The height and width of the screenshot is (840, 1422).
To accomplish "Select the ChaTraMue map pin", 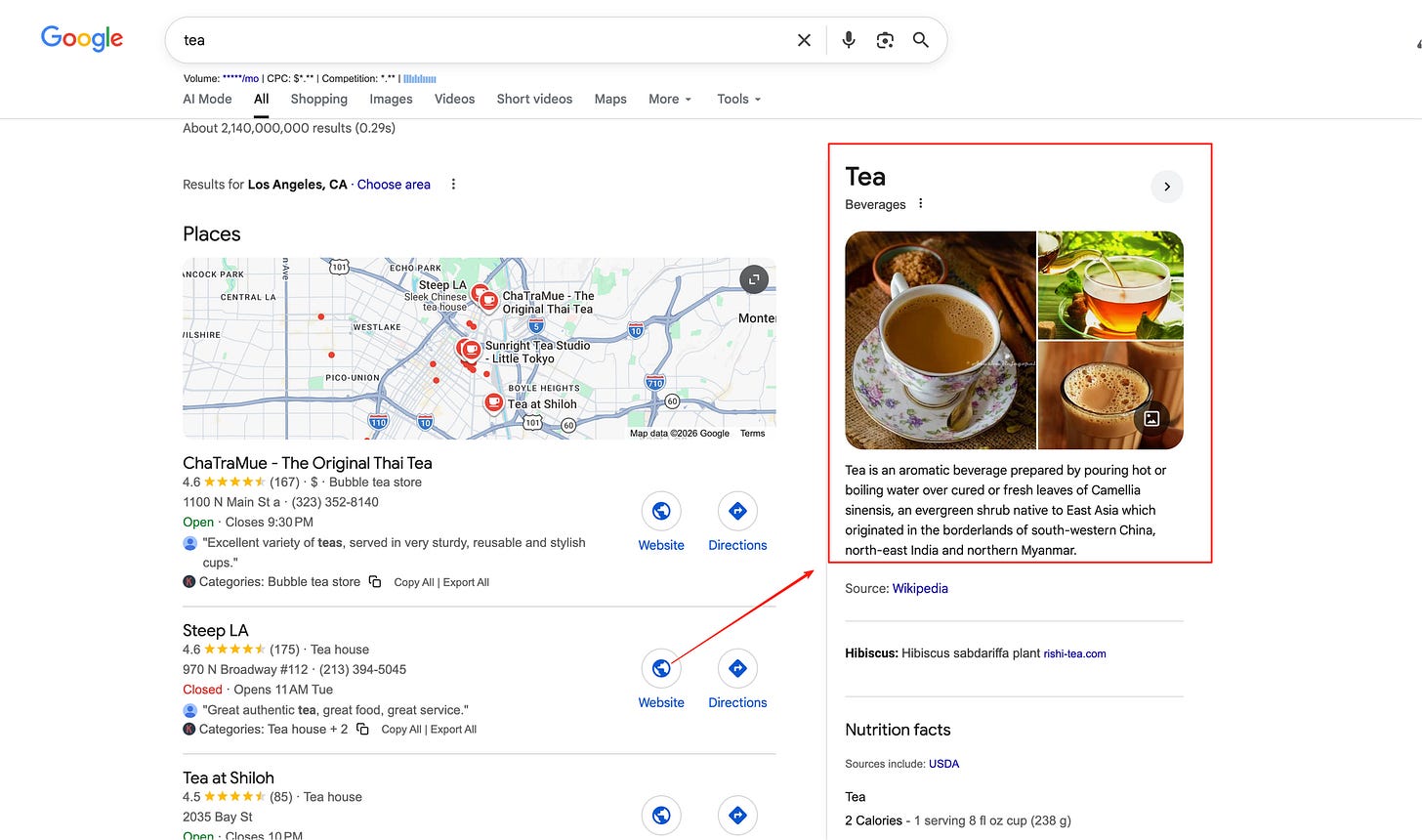I will (487, 301).
